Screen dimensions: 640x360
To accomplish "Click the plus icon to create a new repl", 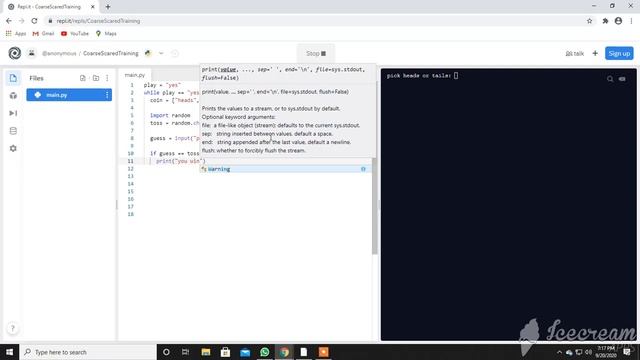I will (595, 53).
